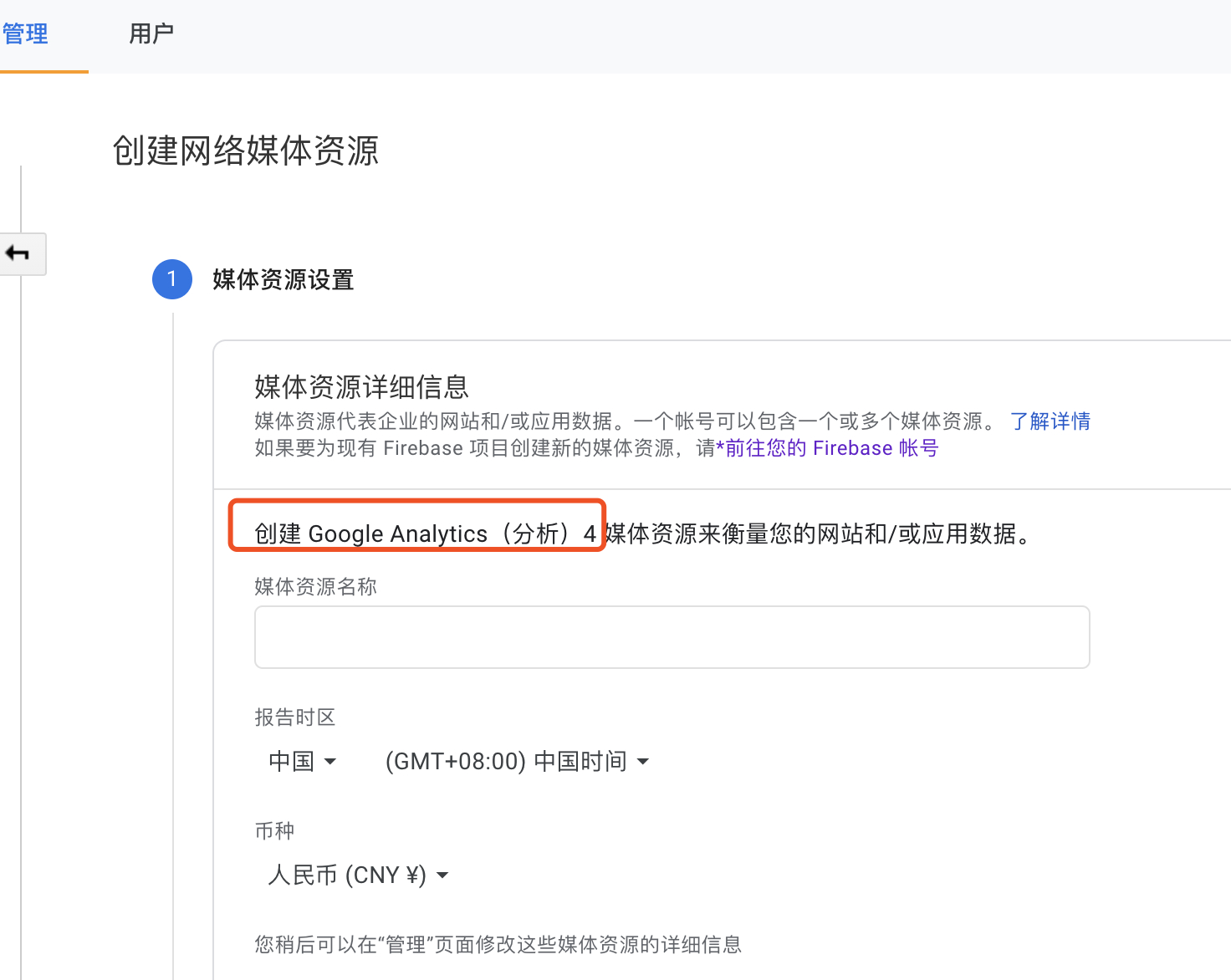Click the 媒体资源设置 step heading
This screenshot has height=980, width=1231.
tap(283, 279)
